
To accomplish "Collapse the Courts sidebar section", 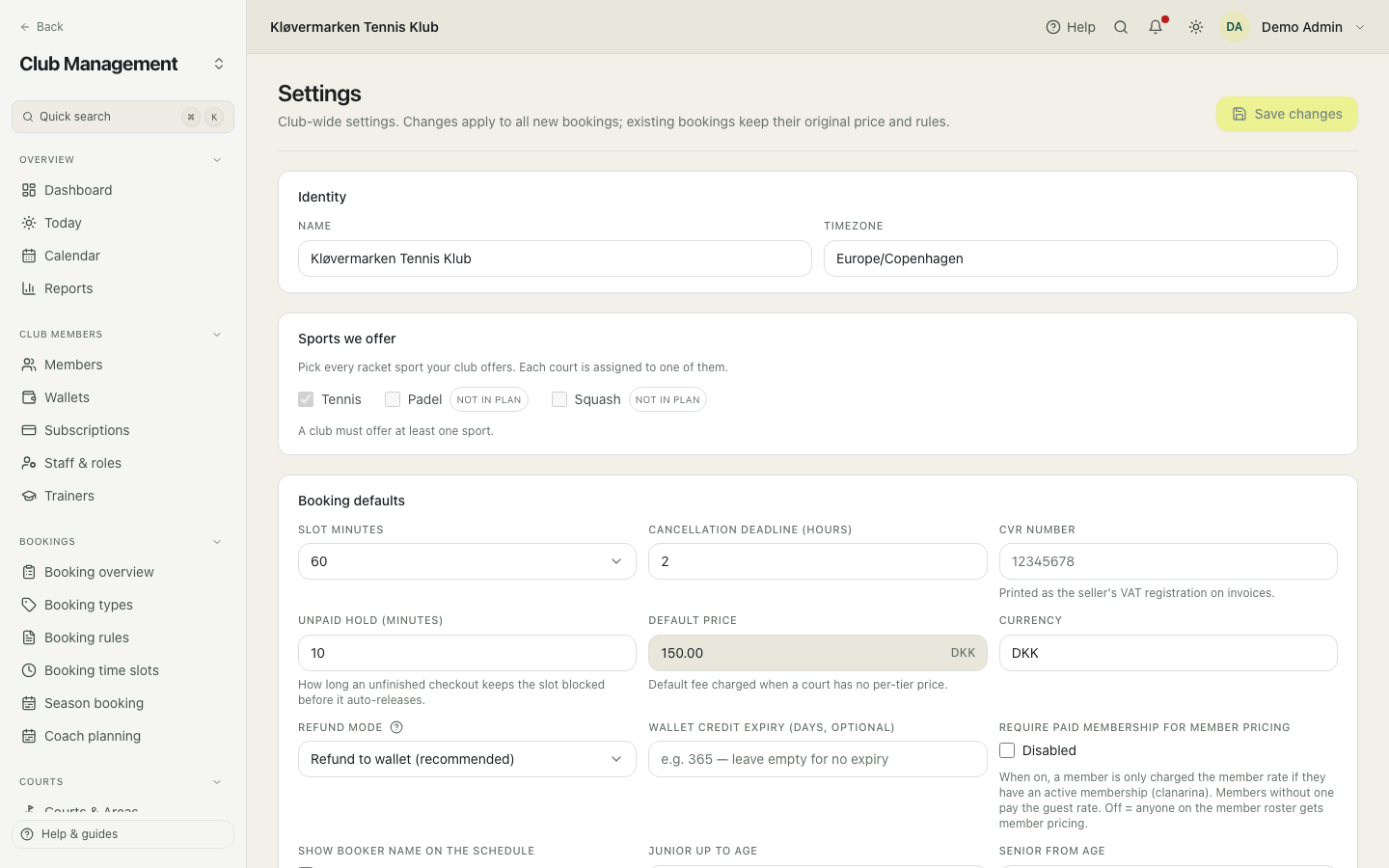I will (x=217, y=782).
